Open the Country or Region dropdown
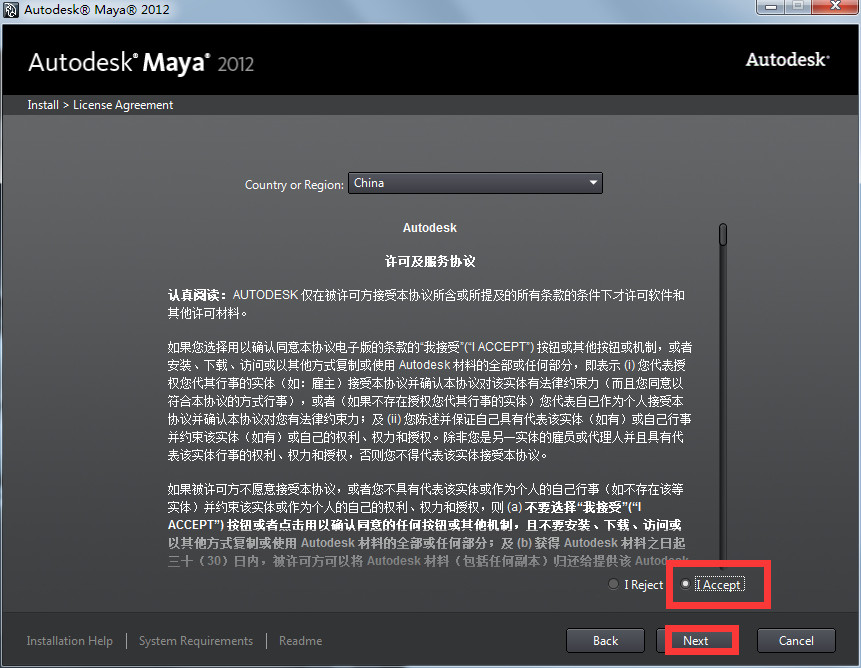The height and width of the screenshot is (668, 861). coord(475,183)
